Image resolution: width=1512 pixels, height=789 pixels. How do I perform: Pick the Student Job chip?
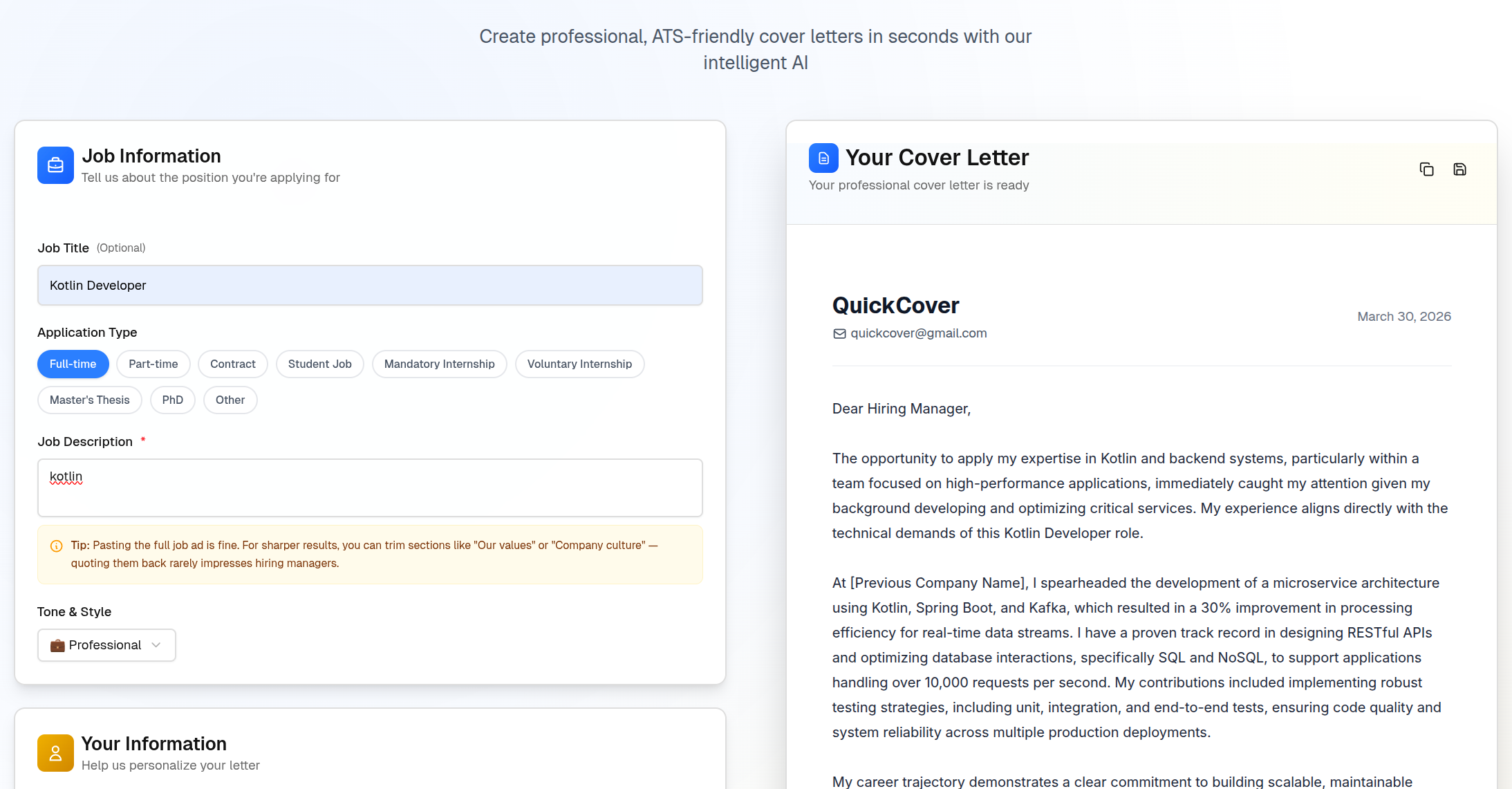tap(319, 364)
